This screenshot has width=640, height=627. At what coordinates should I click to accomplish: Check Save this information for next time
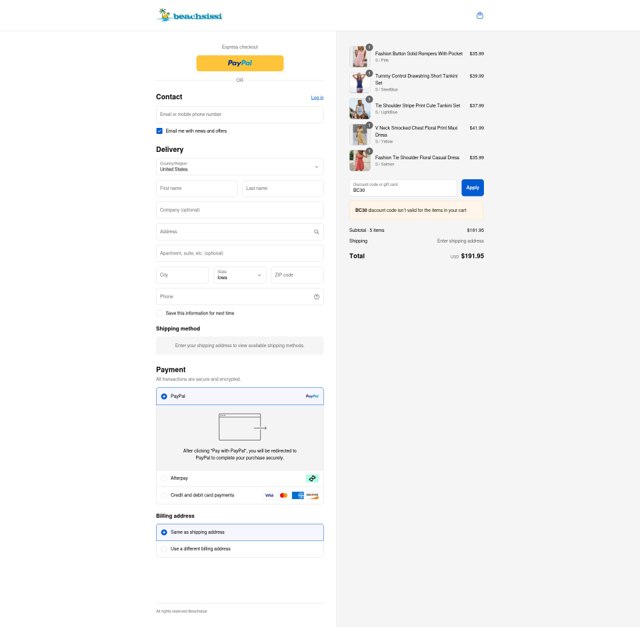[x=159, y=313]
